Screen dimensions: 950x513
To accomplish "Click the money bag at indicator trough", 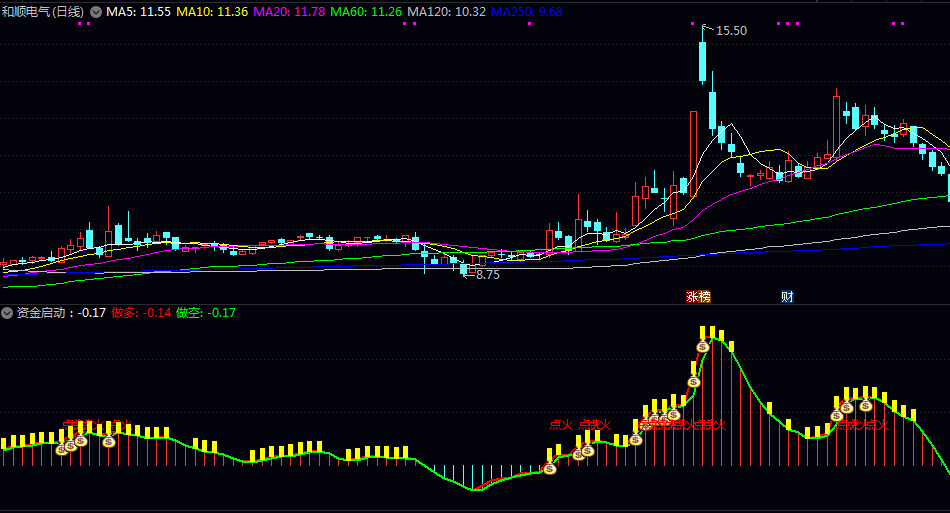I will (550, 468).
